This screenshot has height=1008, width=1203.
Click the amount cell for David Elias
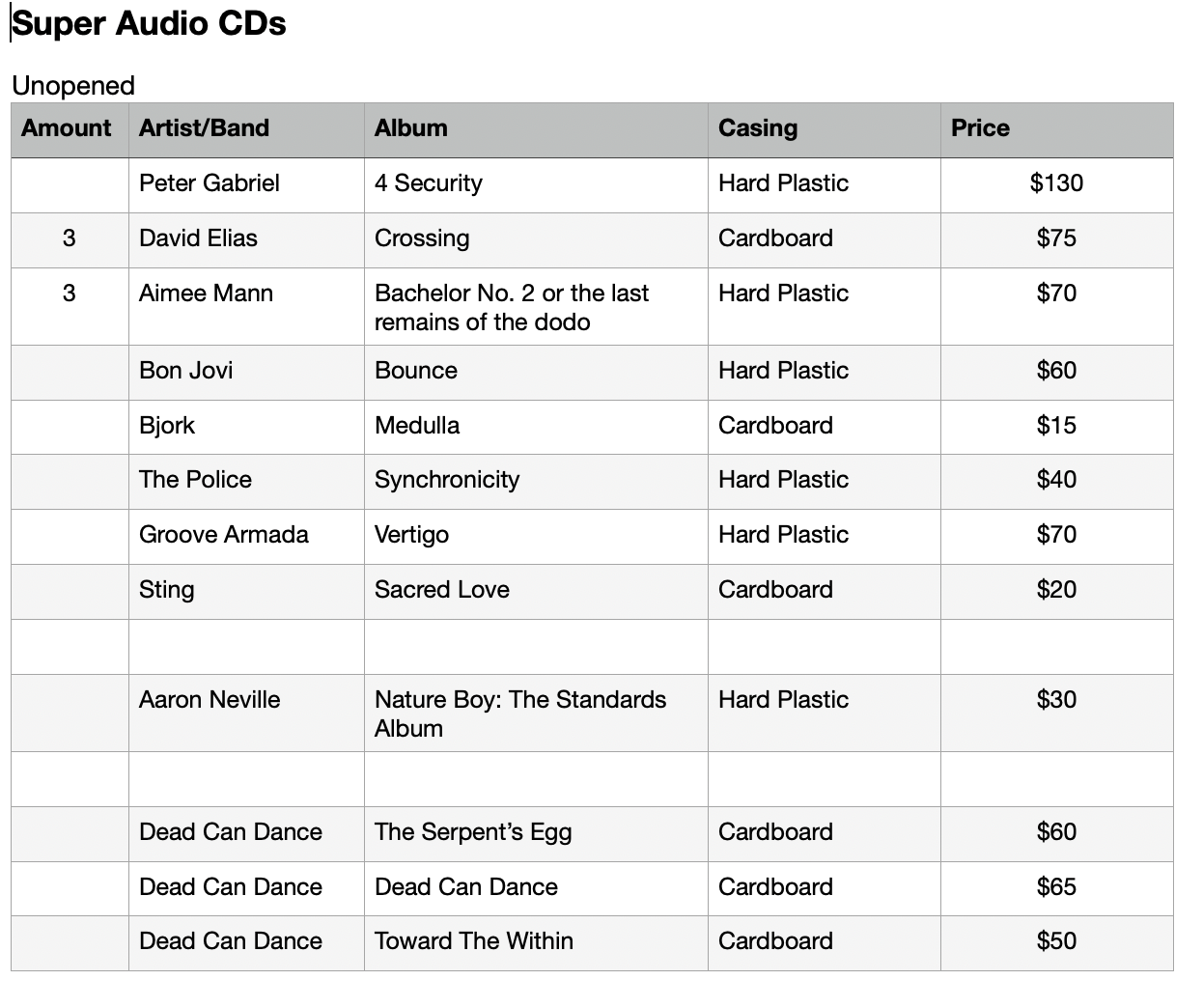click(70, 240)
